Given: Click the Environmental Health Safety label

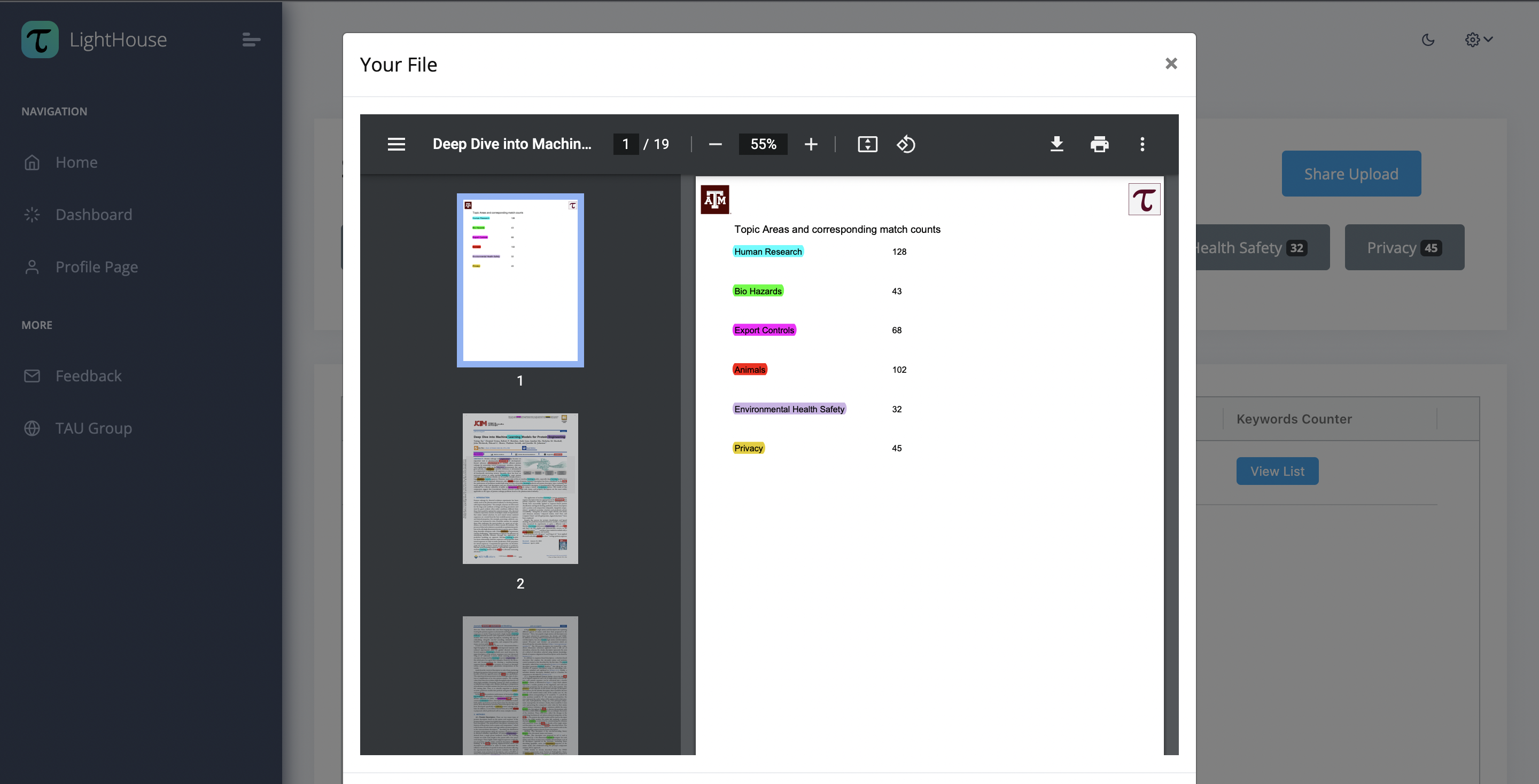Looking at the screenshot, I should click(789, 410).
